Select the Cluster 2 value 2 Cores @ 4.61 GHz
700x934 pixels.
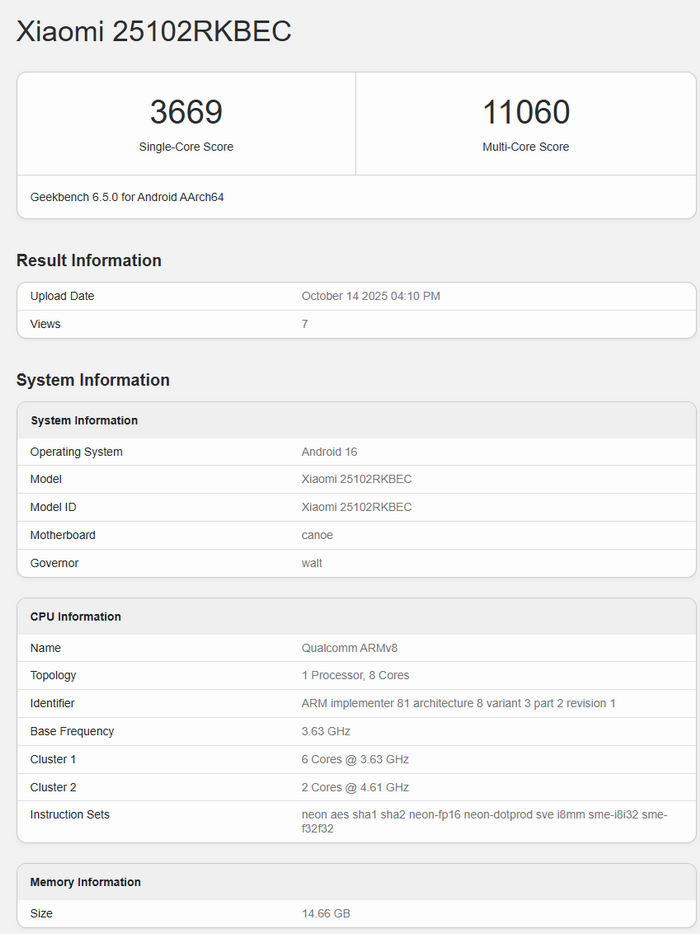(x=355, y=787)
